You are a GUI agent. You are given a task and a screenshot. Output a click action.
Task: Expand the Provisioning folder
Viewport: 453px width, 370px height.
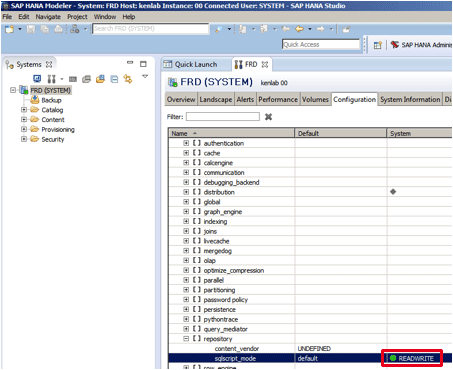pos(24,129)
